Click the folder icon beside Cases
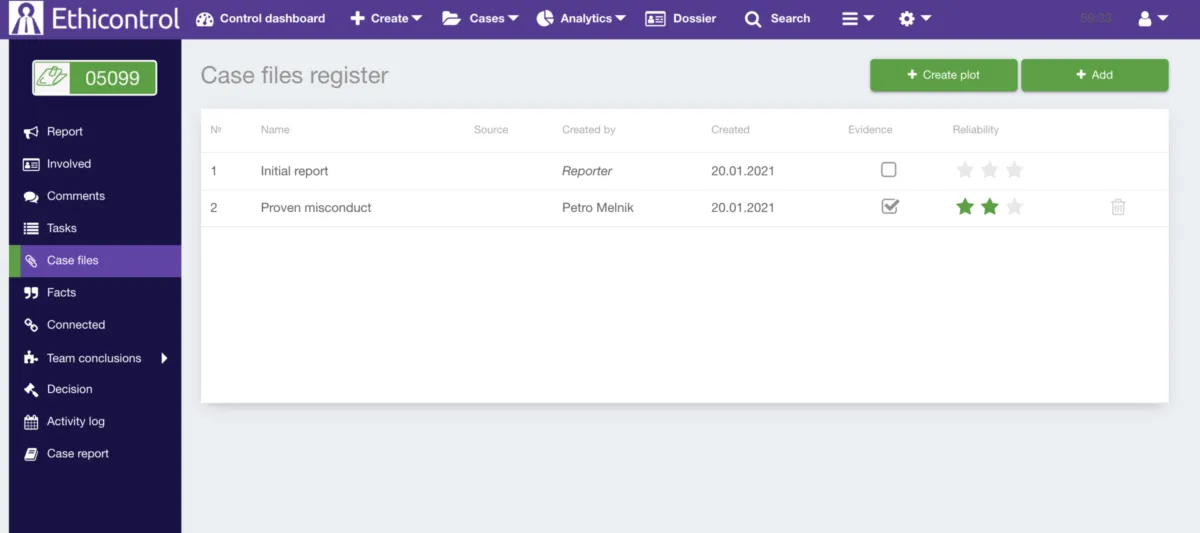The image size is (1200, 533). [x=451, y=19]
